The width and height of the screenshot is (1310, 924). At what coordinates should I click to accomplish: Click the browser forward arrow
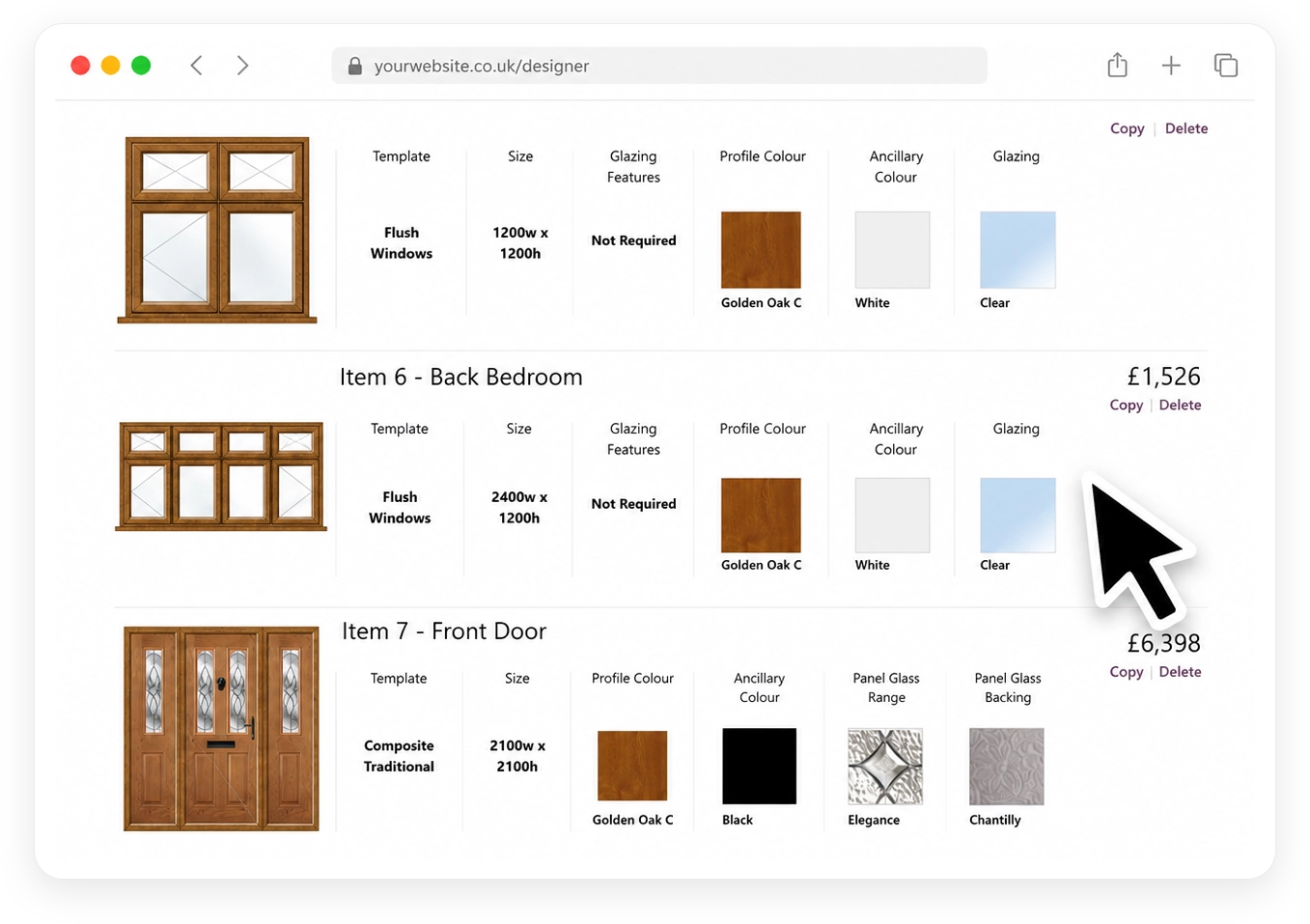tap(242, 66)
